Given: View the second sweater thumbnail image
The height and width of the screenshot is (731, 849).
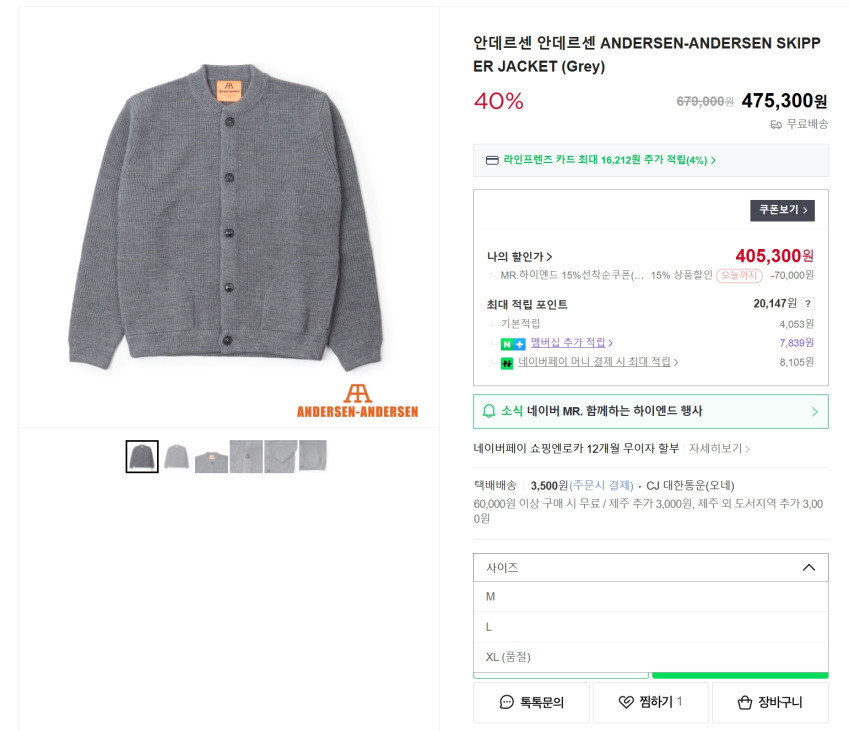Looking at the screenshot, I should pyautogui.click(x=177, y=456).
